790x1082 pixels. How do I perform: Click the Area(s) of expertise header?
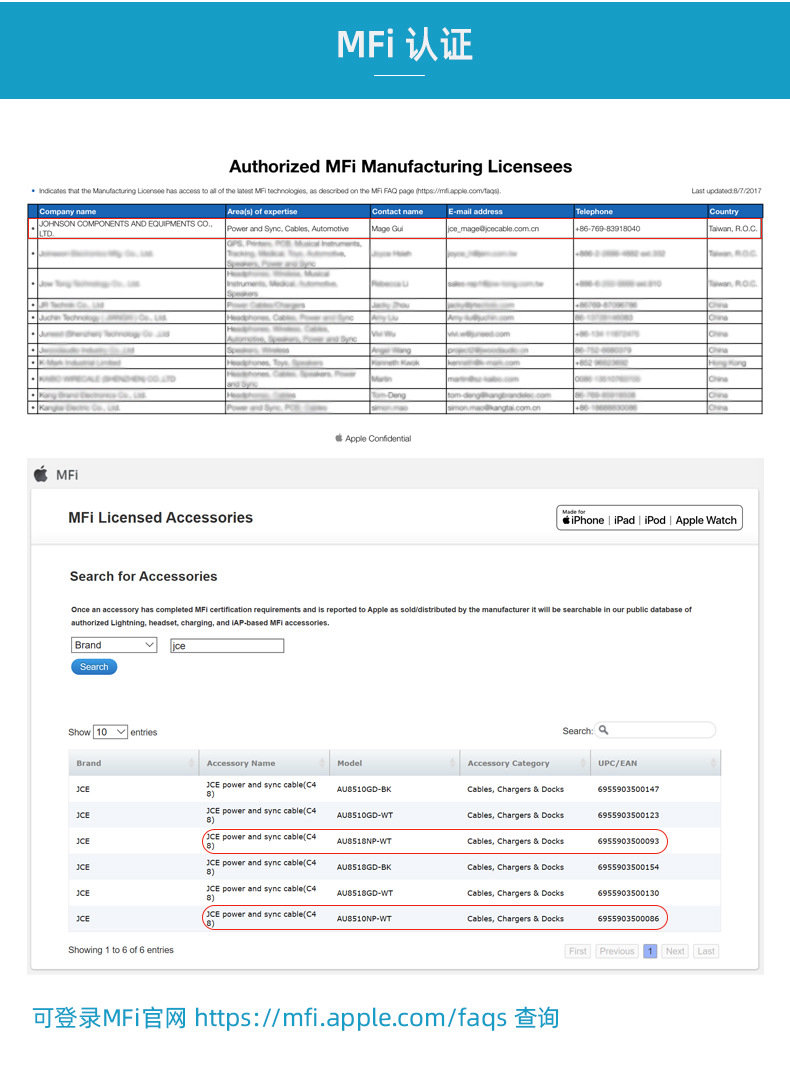262,211
